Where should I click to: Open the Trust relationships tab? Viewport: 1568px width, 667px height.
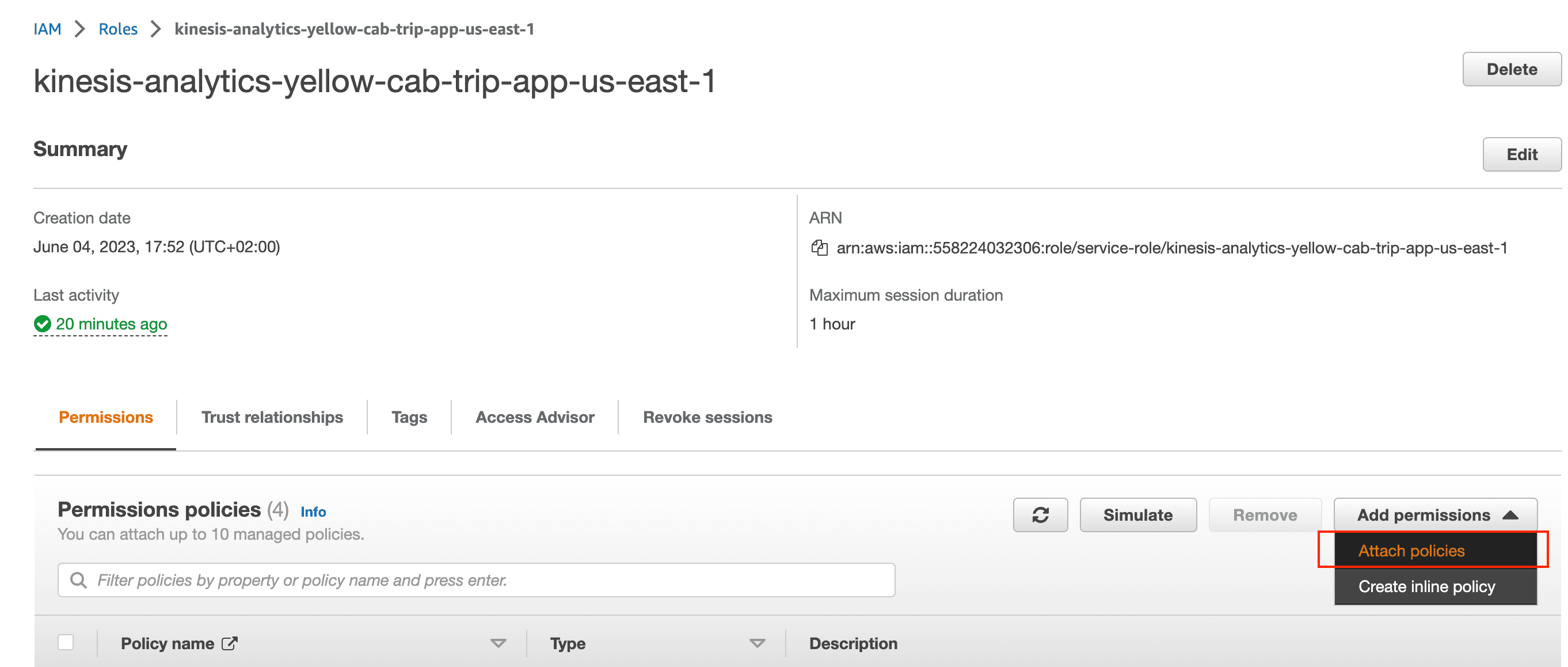(x=272, y=417)
